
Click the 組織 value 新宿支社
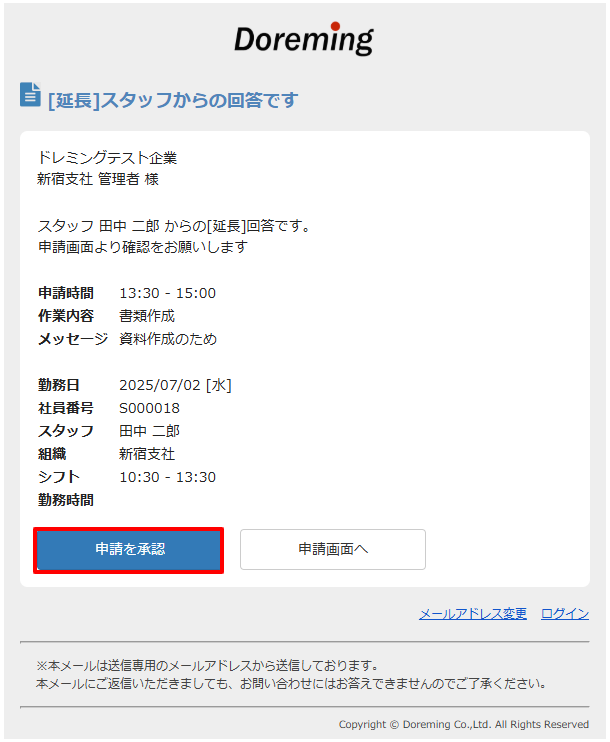[x=147, y=454]
